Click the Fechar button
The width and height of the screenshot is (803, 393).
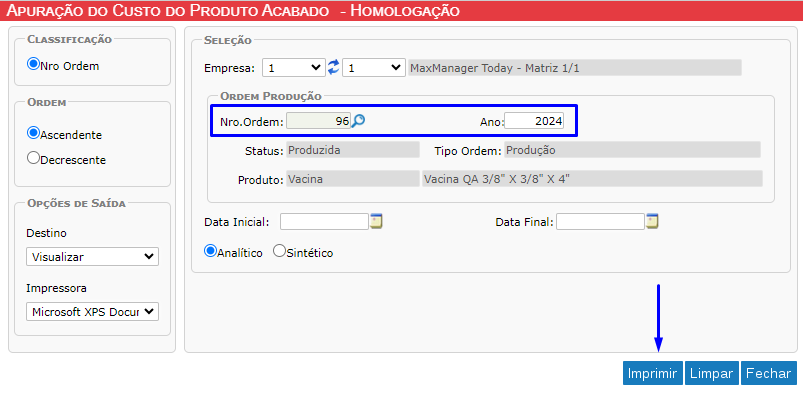769,374
